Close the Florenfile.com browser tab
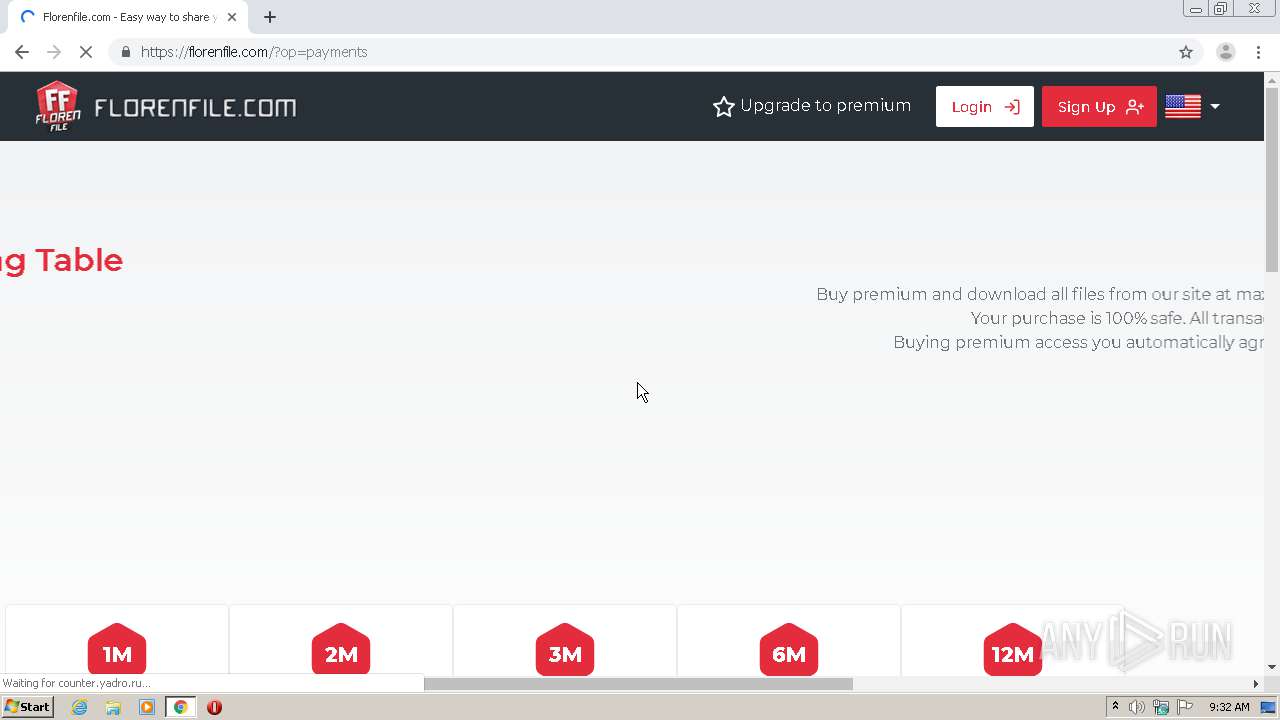This screenshot has width=1280, height=720. tap(232, 17)
